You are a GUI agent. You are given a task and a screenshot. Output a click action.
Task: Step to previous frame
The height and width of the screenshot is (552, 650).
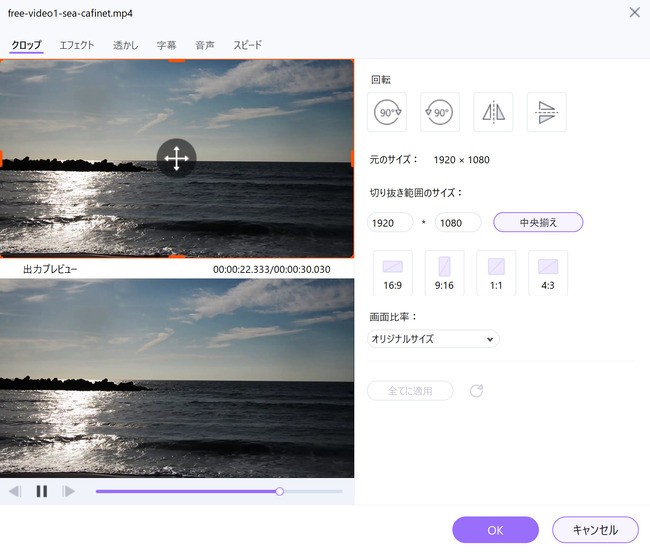[x=15, y=491]
